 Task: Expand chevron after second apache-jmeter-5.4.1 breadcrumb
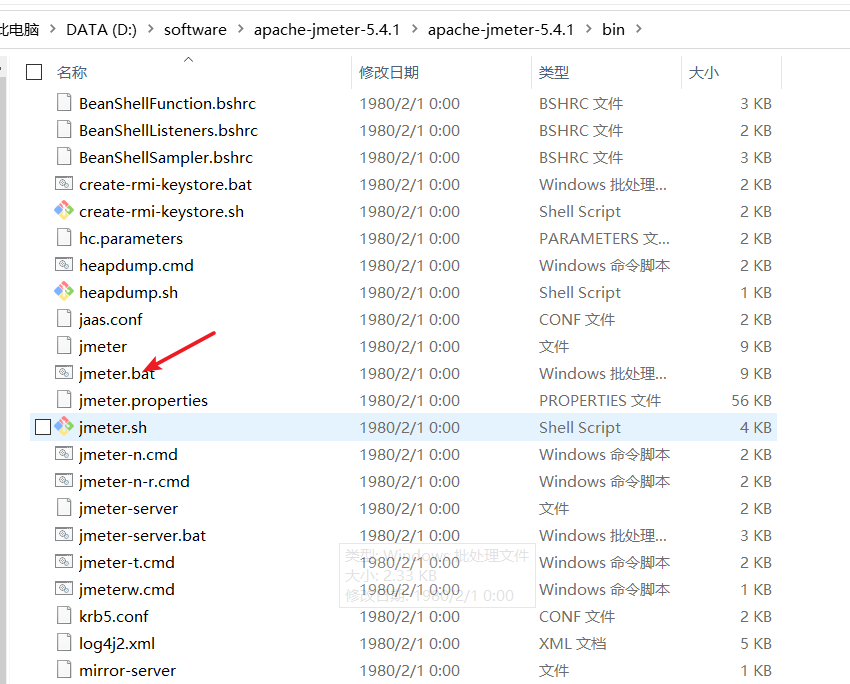click(589, 29)
